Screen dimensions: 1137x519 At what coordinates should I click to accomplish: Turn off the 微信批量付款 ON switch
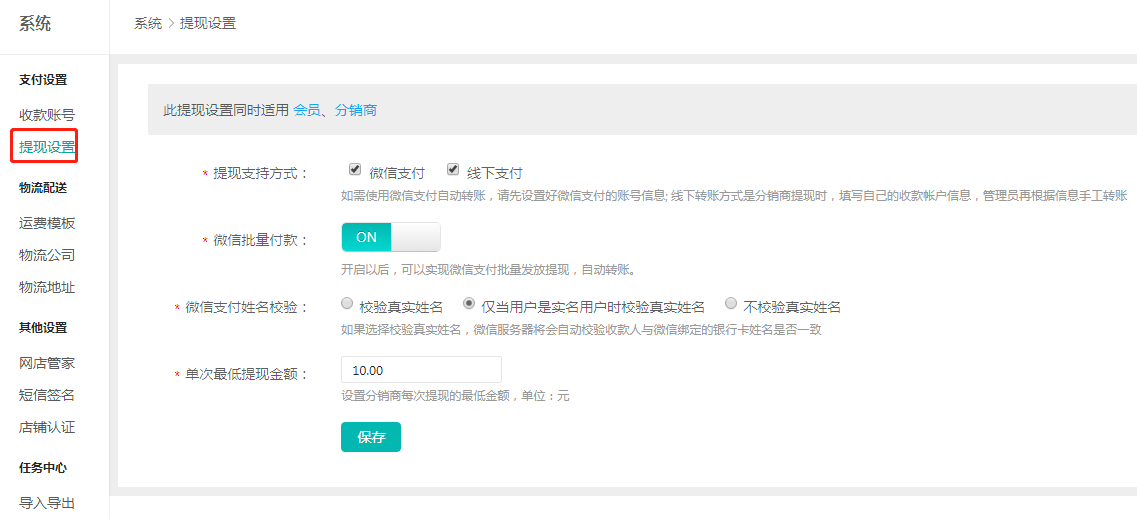(x=390, y=237)
